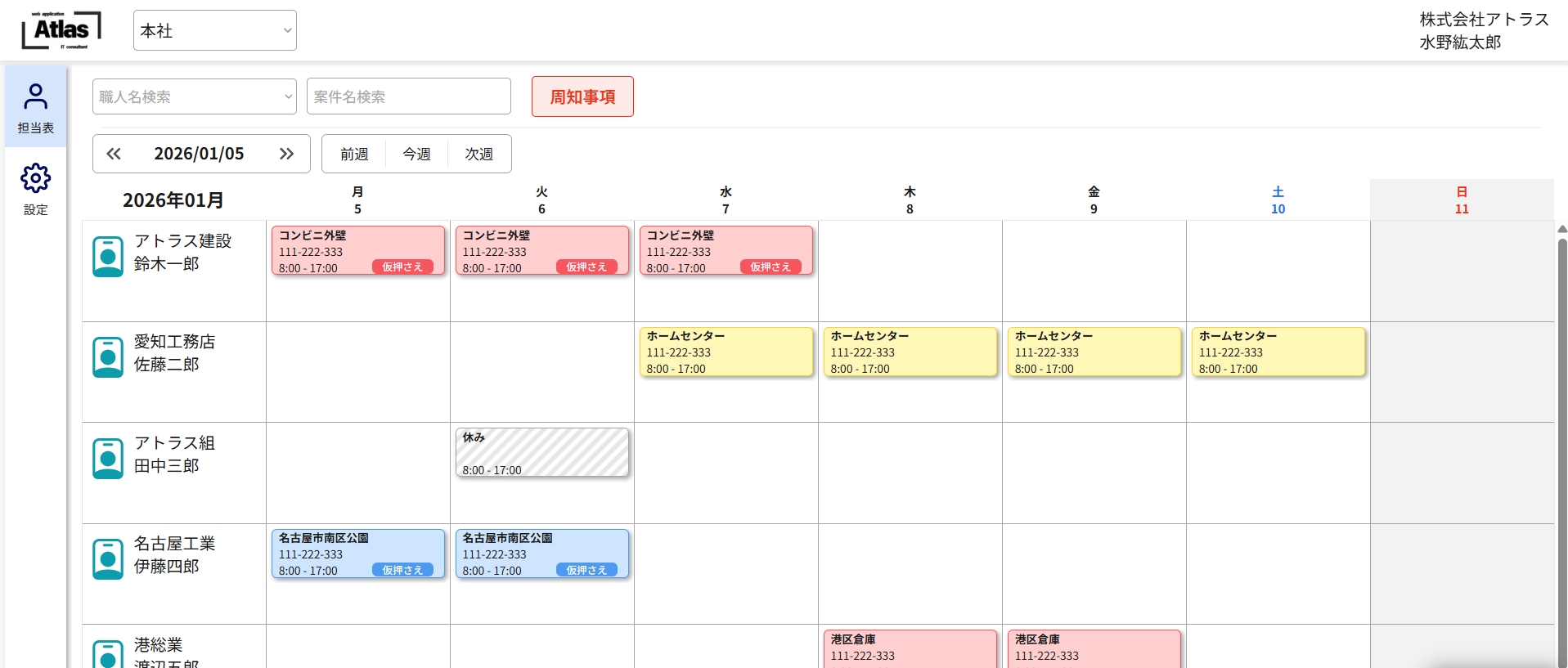1568x668 pixels.
Task: Expand the 本社 office dropdown
Action: point(214,30)
